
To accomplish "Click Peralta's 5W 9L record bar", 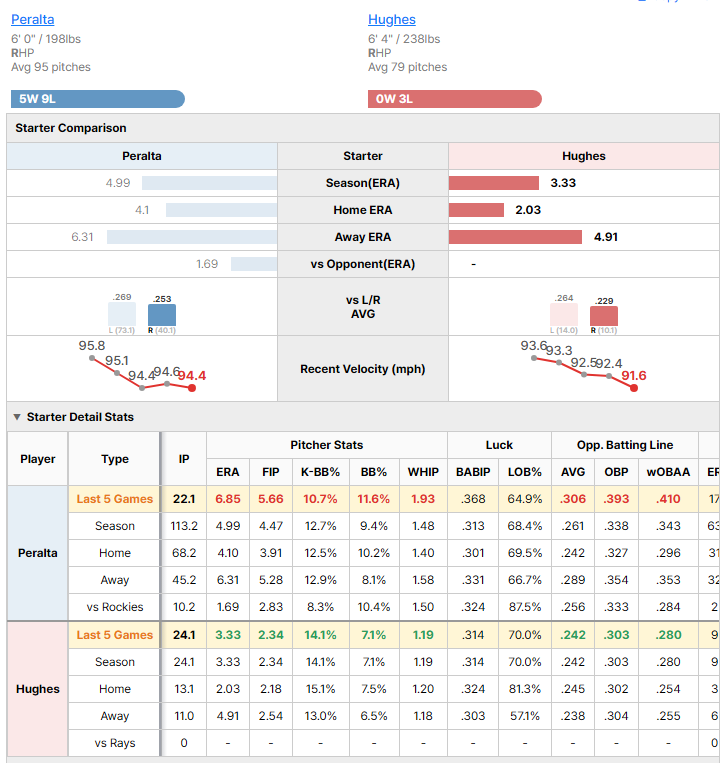I will (98, 99).
